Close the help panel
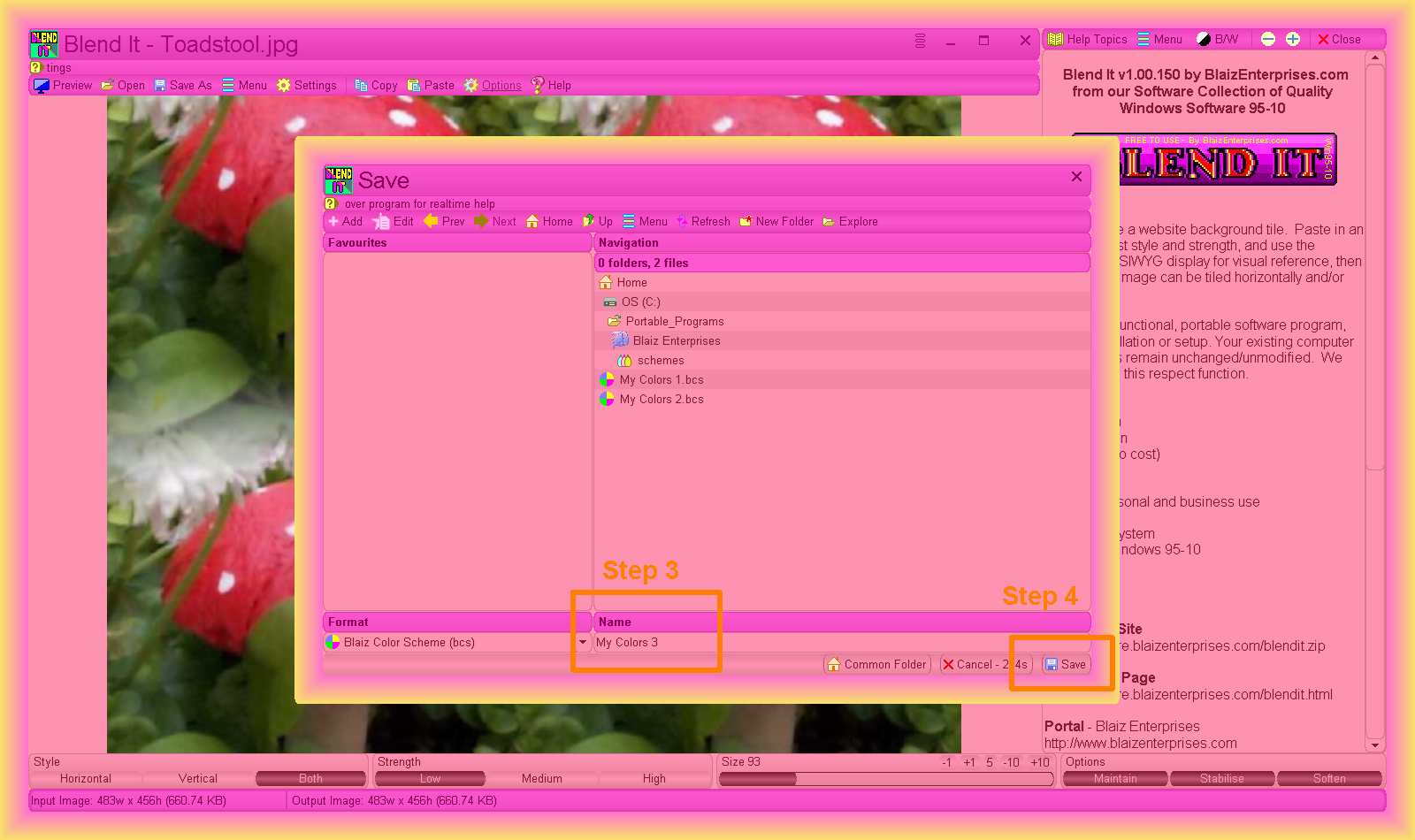Viewport: 1415px width, 840px height. click(1339, 40)
